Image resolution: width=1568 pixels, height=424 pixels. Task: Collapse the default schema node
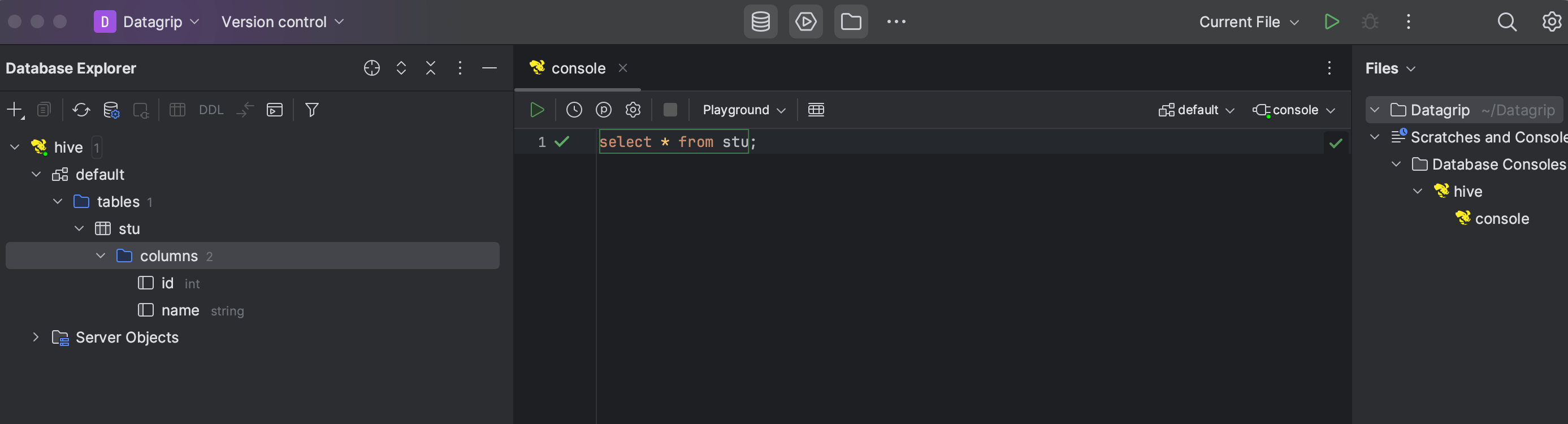(37, 174)
